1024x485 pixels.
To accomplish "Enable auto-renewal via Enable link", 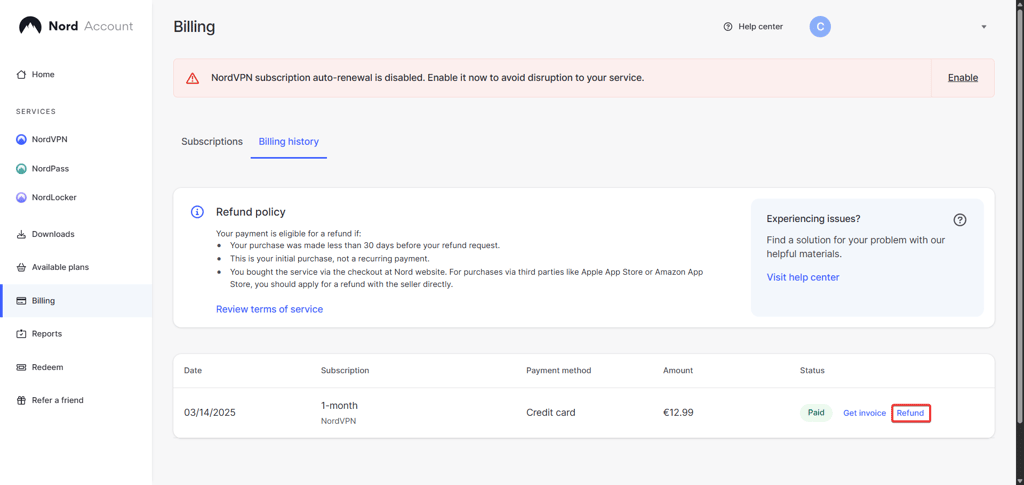I will pyautogui.click(x=963, y=78).
